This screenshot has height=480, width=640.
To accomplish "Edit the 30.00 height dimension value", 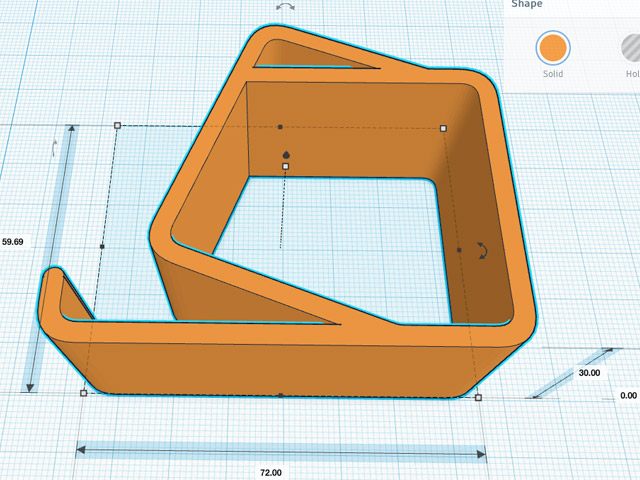I will pyautogui.click(x=590, y=373).
